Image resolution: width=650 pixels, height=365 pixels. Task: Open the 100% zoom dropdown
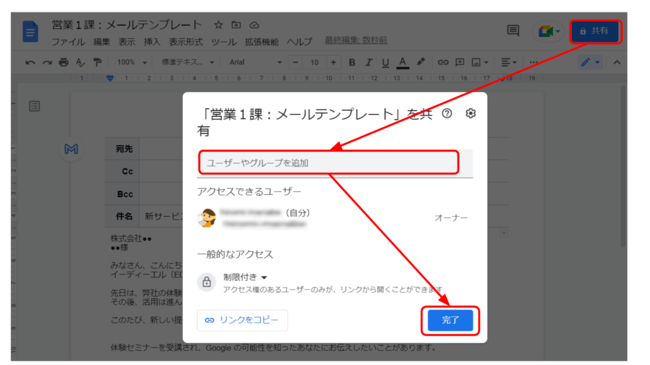point(132,62)
